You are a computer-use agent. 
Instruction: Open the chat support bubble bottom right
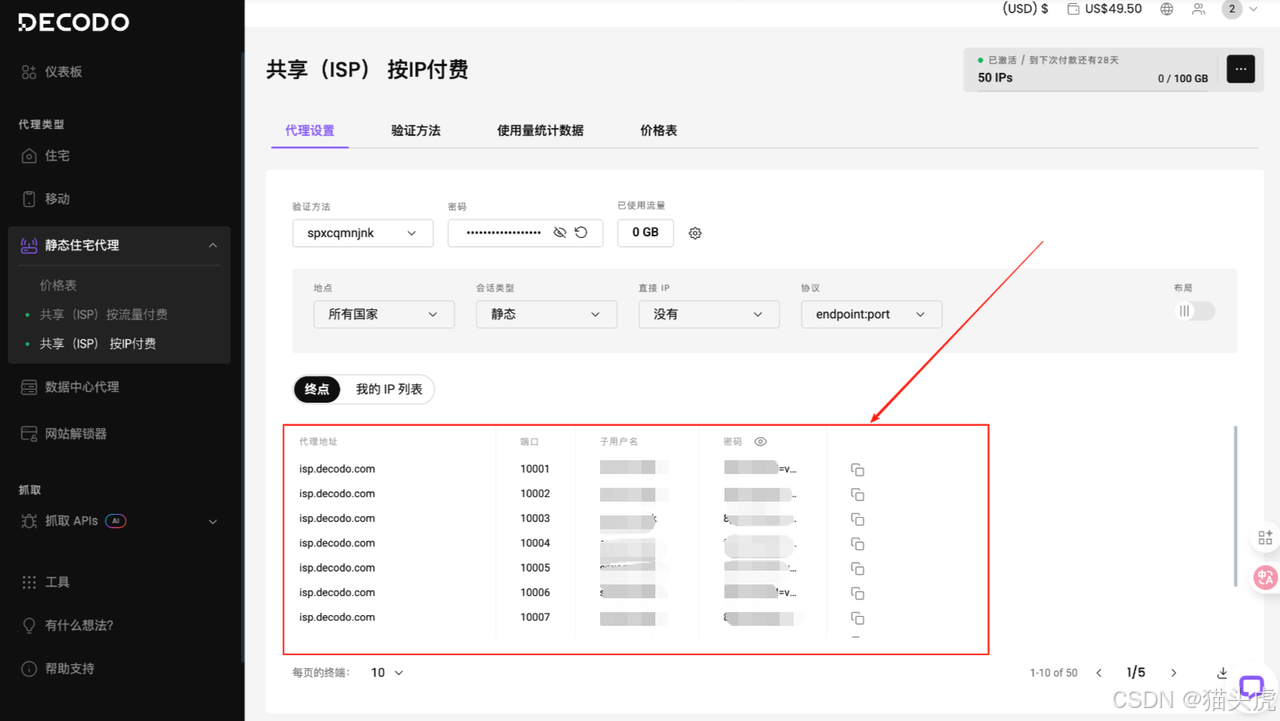coord(1251,687)
